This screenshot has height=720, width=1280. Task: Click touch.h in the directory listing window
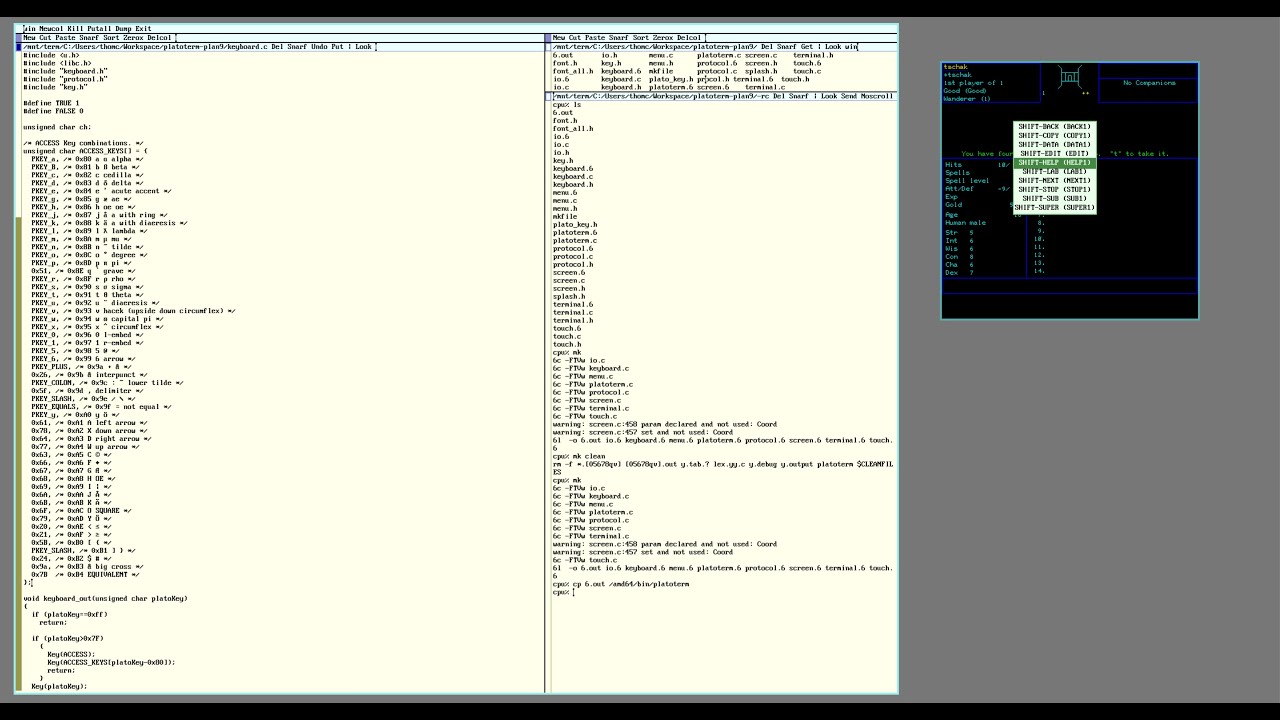pos(795,79)
